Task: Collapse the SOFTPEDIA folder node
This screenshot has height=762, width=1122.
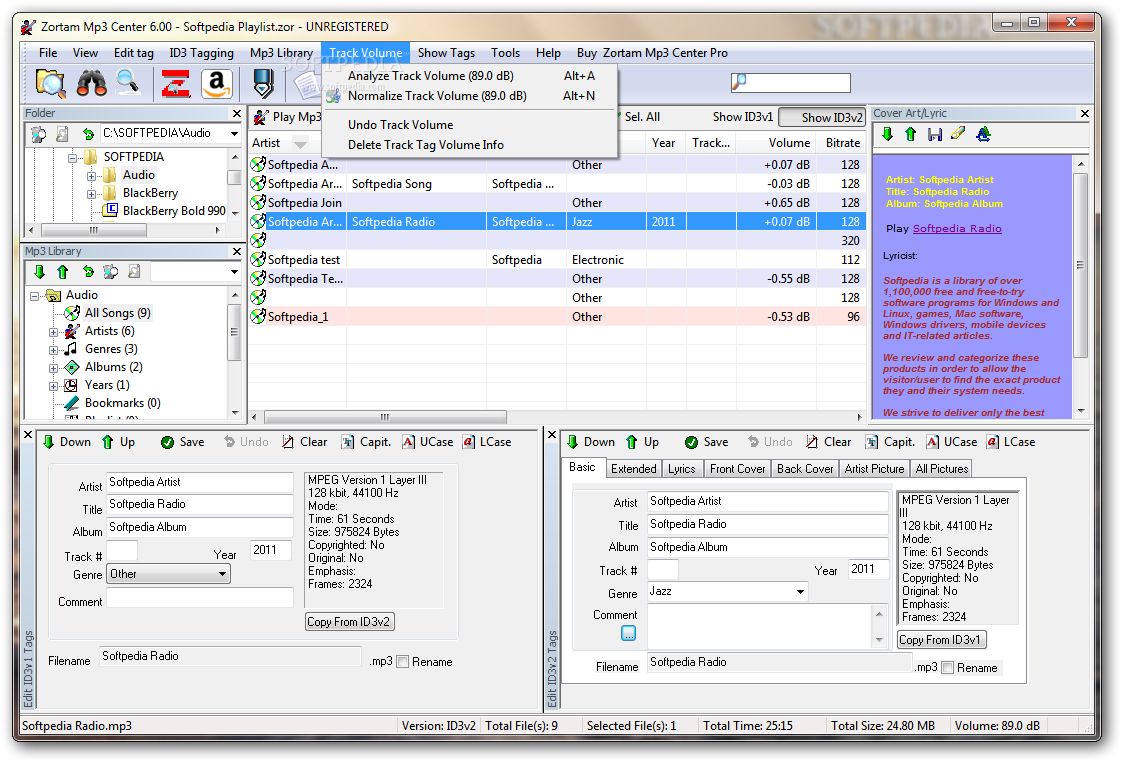Action: pos(73,157)
